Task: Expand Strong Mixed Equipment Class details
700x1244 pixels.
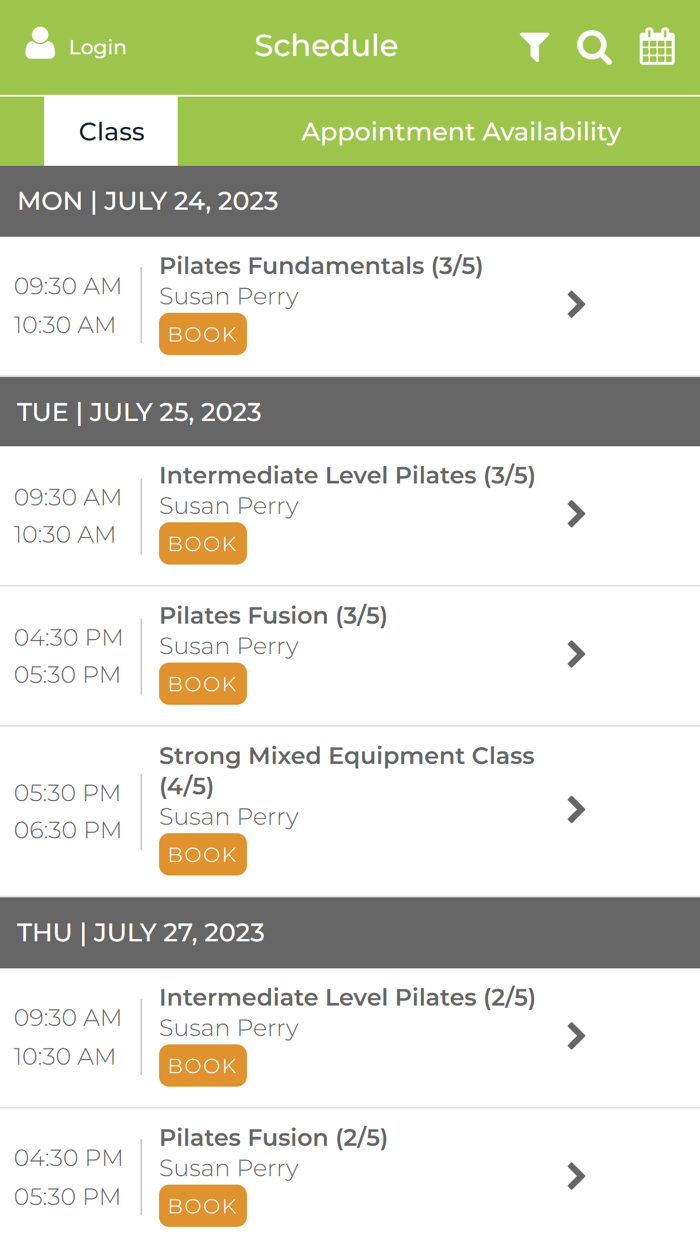Action: coord(576,810)
